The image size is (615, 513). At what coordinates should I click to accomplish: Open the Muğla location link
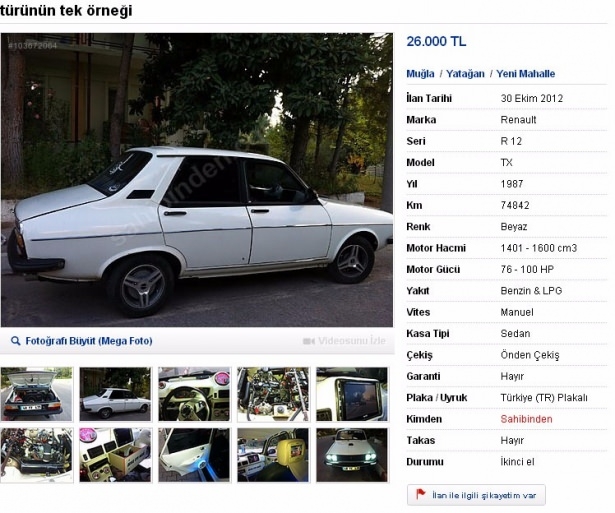pos(420,74)
